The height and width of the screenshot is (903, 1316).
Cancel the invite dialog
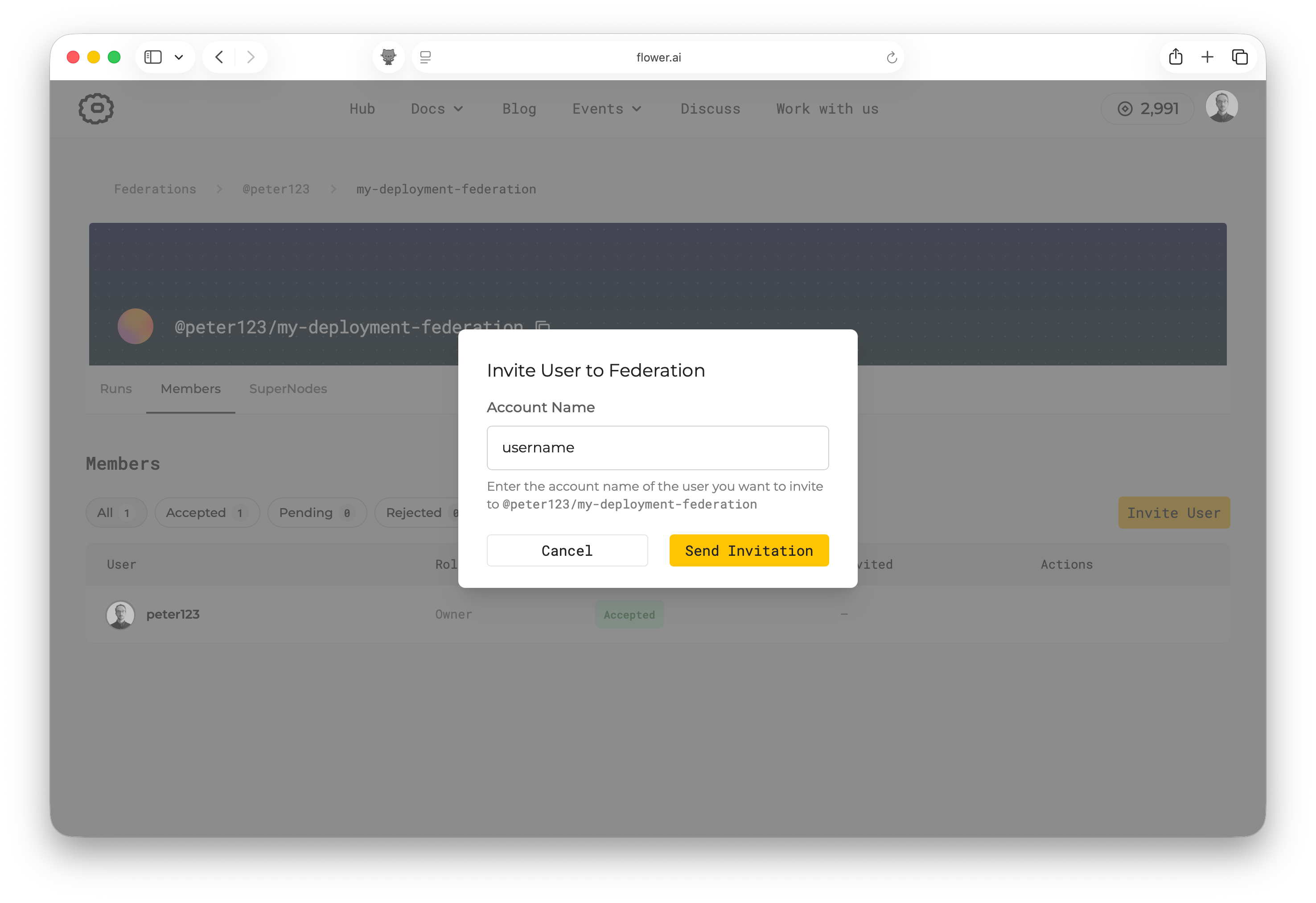click(x=567, y=551)
